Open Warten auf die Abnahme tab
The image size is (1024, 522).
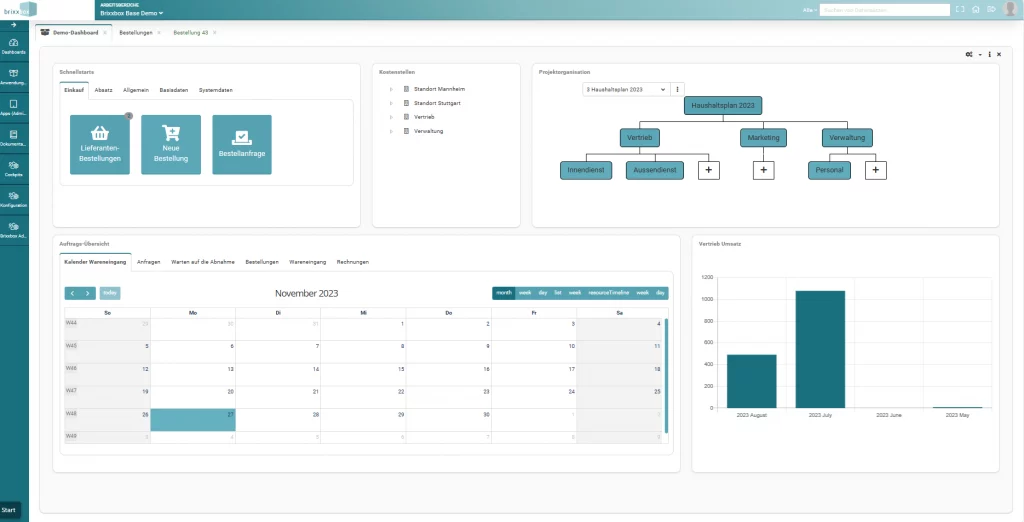[202, 262]
